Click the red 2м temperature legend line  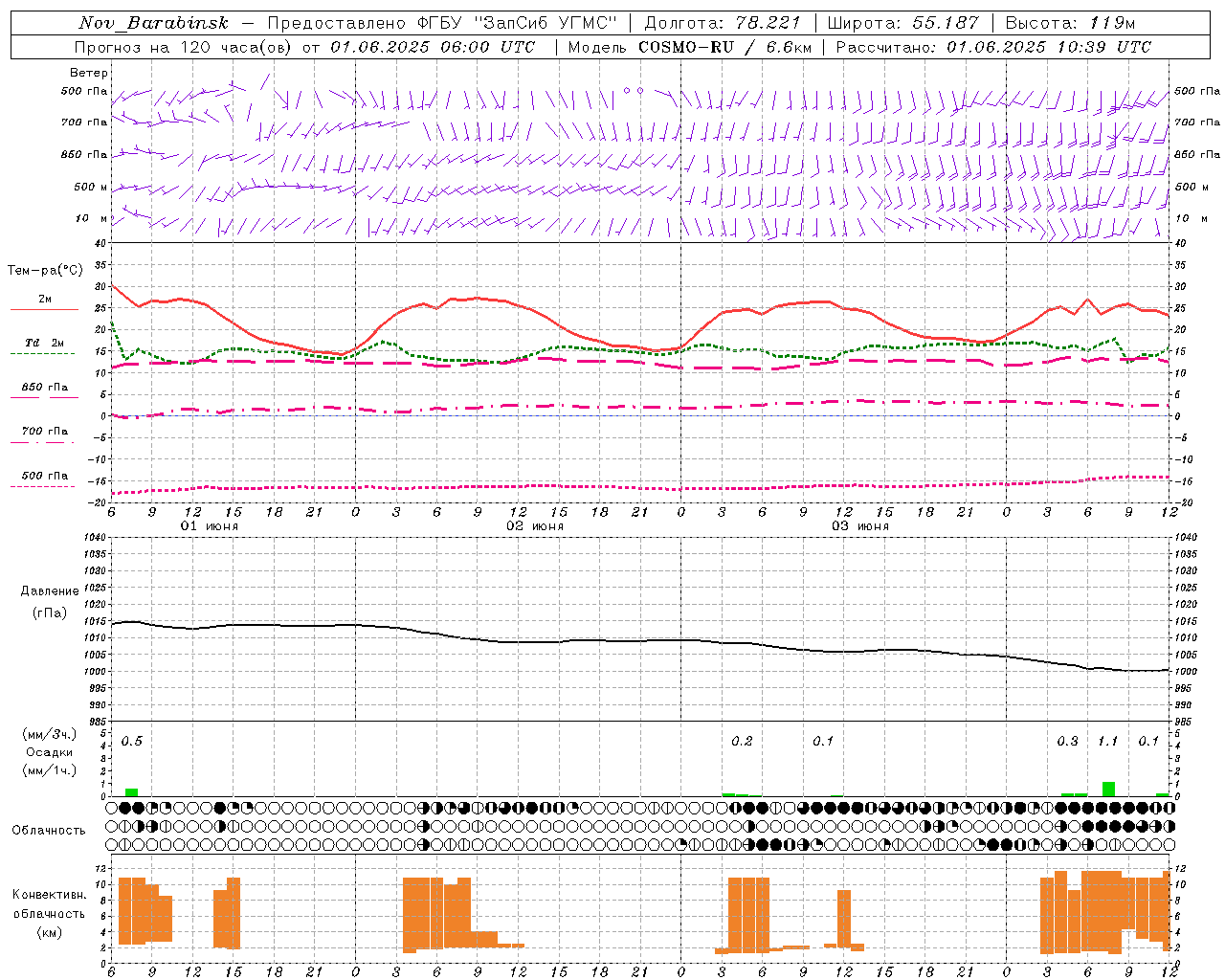(x=44, y=309)
